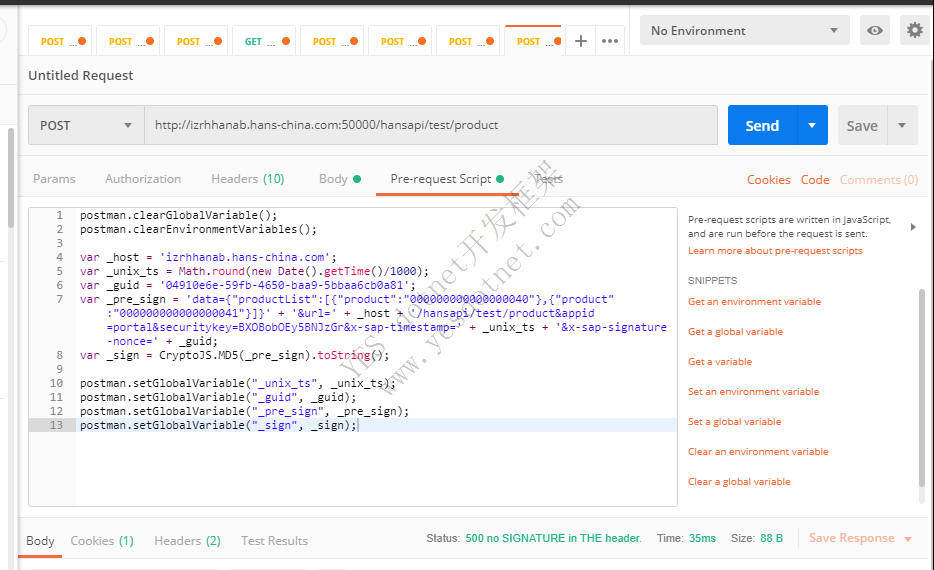Screen dimensions: 934x570
Task: Open Test Results tab
Action: point(274,541)
